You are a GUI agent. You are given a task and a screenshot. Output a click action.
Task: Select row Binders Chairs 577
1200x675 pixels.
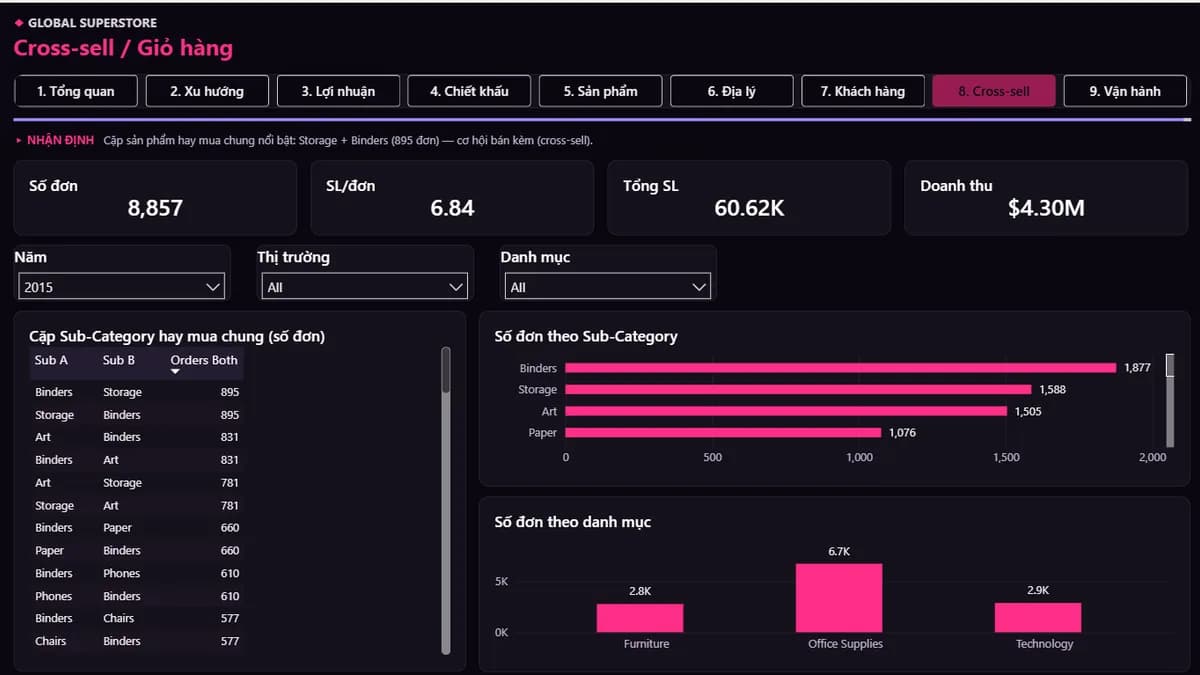[x=137, y=618]
